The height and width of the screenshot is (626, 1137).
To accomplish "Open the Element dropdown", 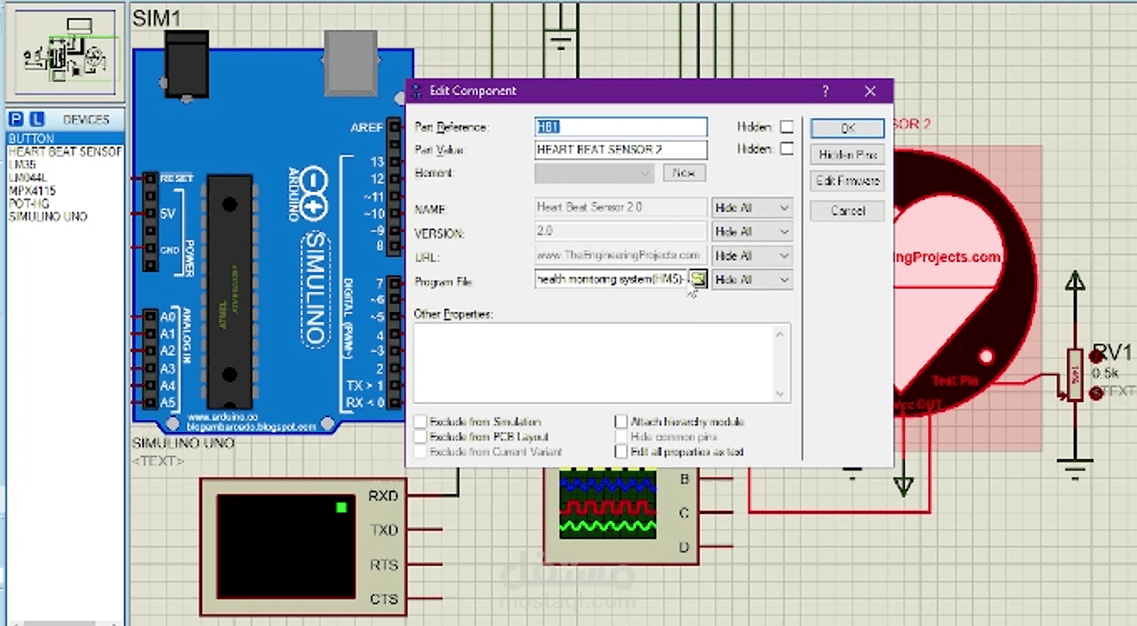I will (x=594, y=173).
